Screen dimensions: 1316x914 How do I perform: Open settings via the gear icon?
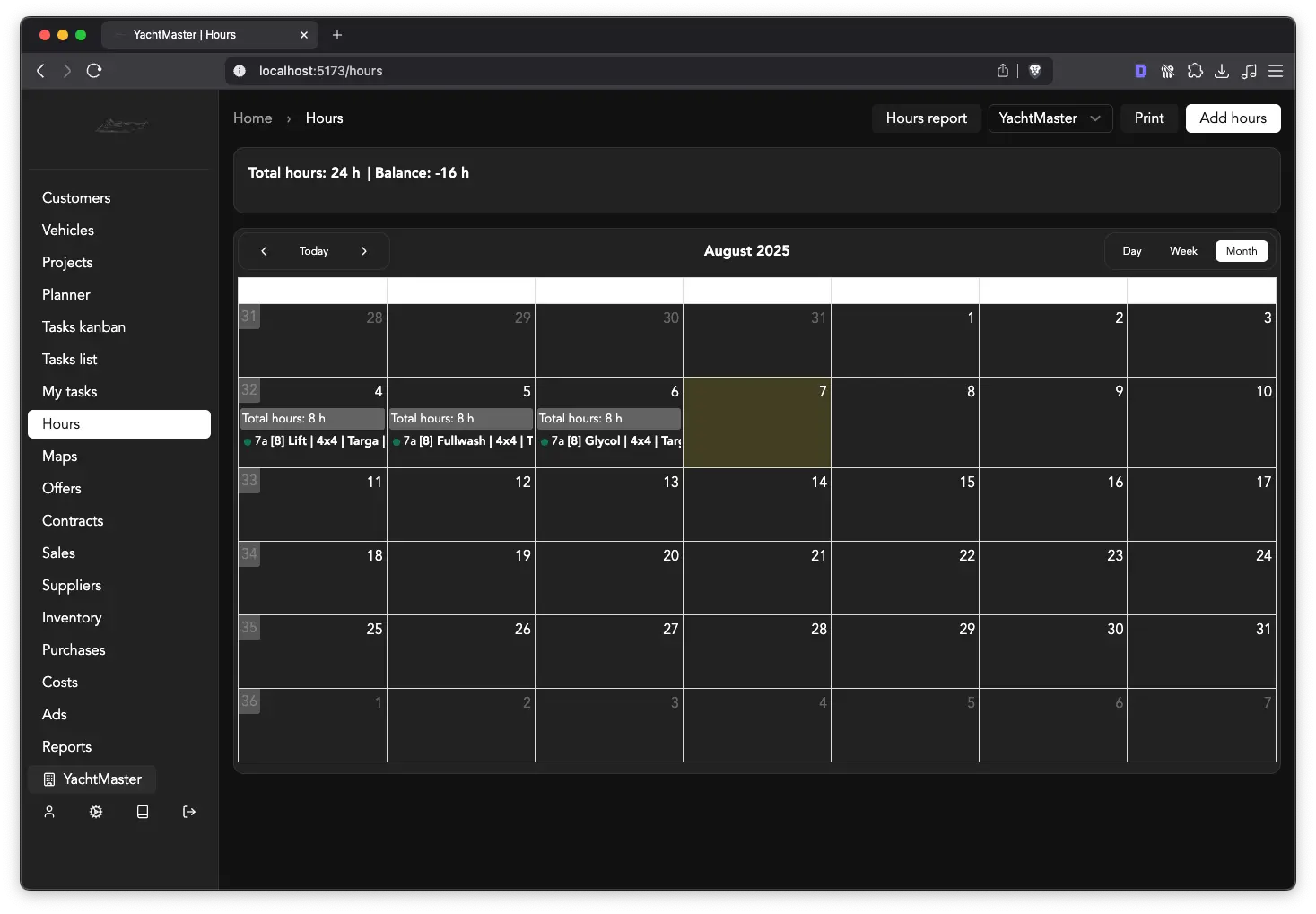pos(96,812)
